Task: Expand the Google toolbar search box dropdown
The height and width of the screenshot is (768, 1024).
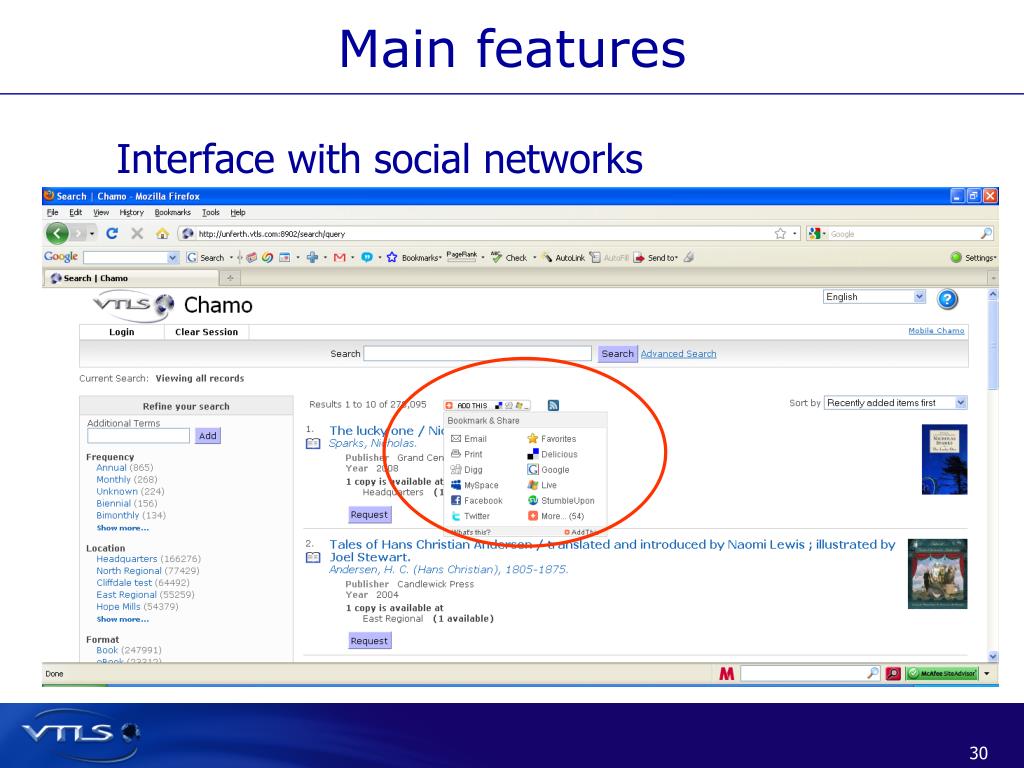Action: (x=173, y=258)
